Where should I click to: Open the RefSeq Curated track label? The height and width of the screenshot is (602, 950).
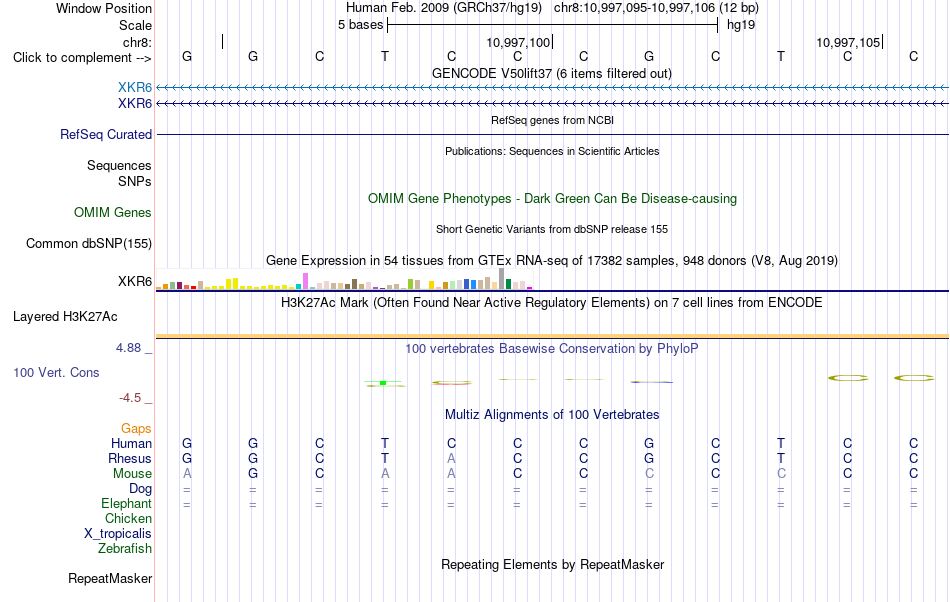[105, 134]
